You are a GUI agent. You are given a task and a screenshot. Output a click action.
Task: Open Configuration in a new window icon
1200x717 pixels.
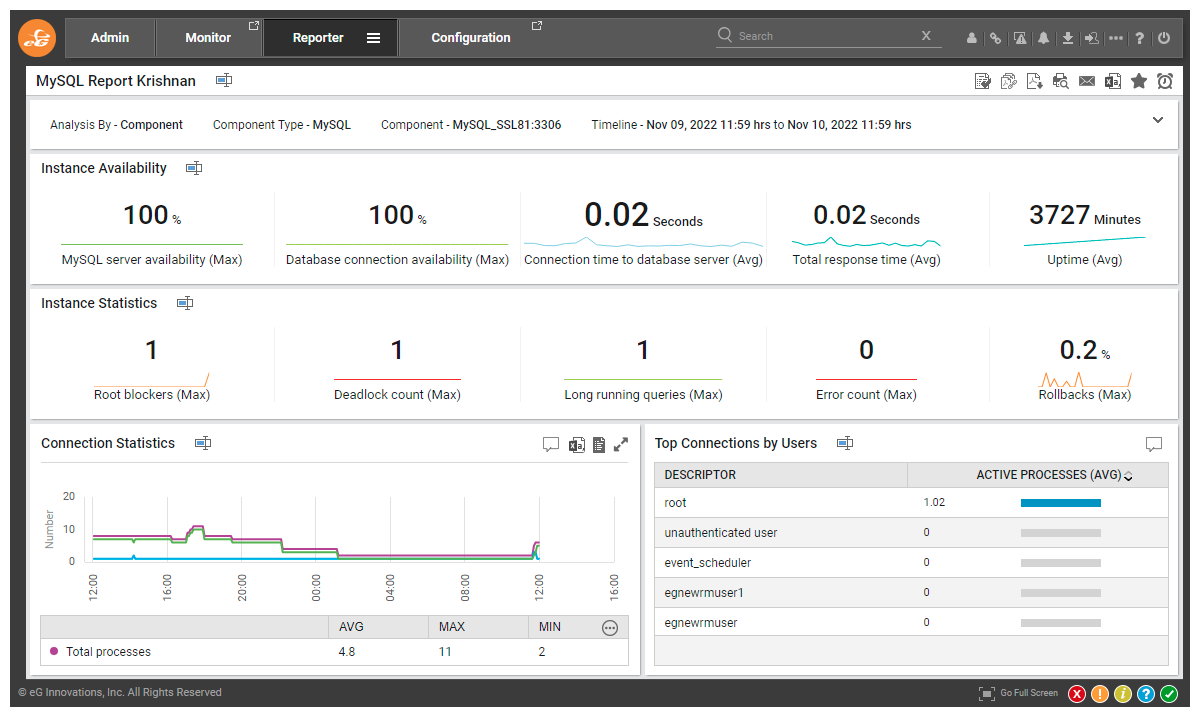coord(537,26)
